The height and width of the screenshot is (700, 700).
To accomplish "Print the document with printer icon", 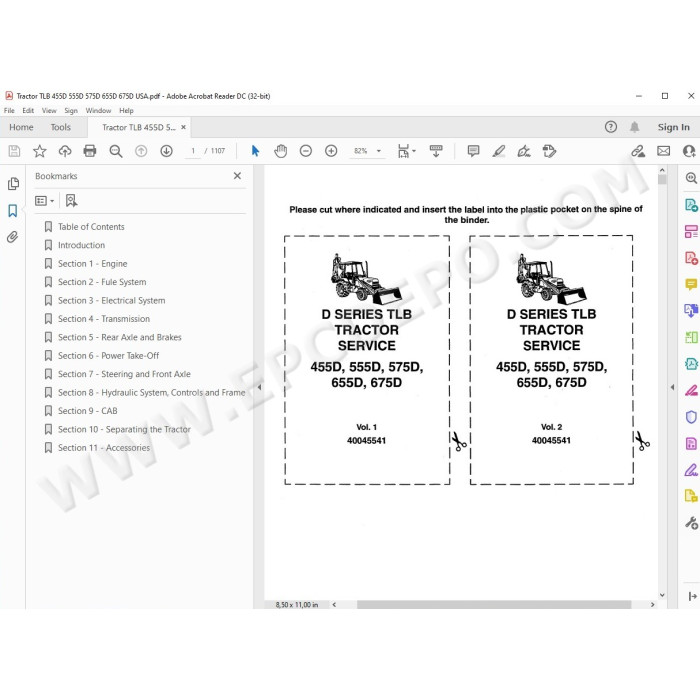I will pyautogui.click(x=90, y=151).
